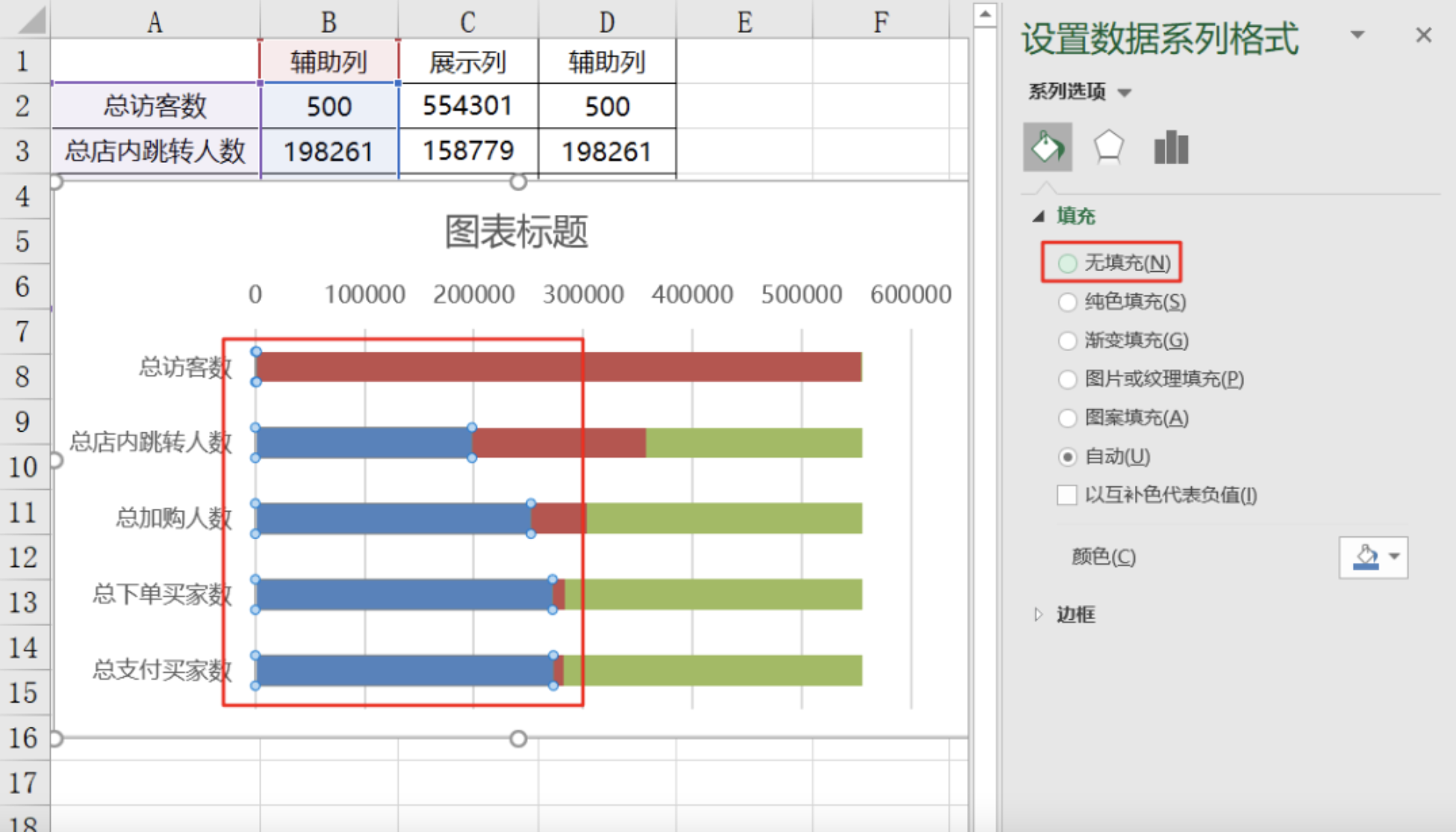Open the Series Options bar chart tab

click(x=1170, y=147)
